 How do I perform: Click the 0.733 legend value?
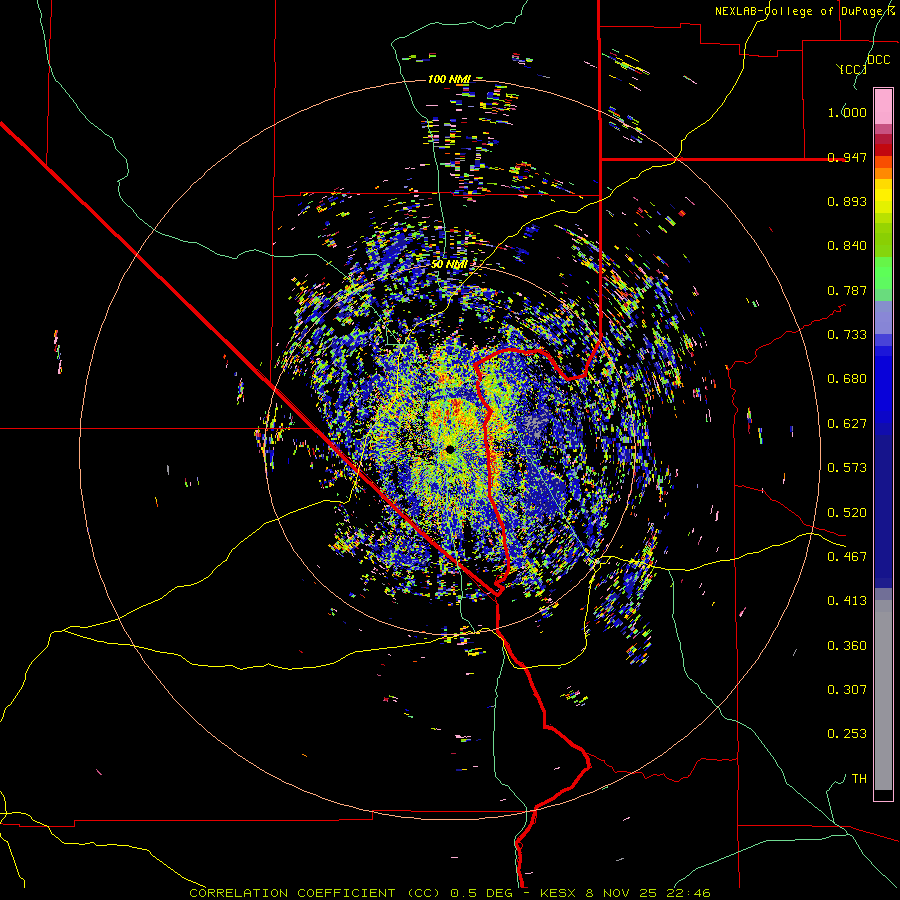pos(847,335)
